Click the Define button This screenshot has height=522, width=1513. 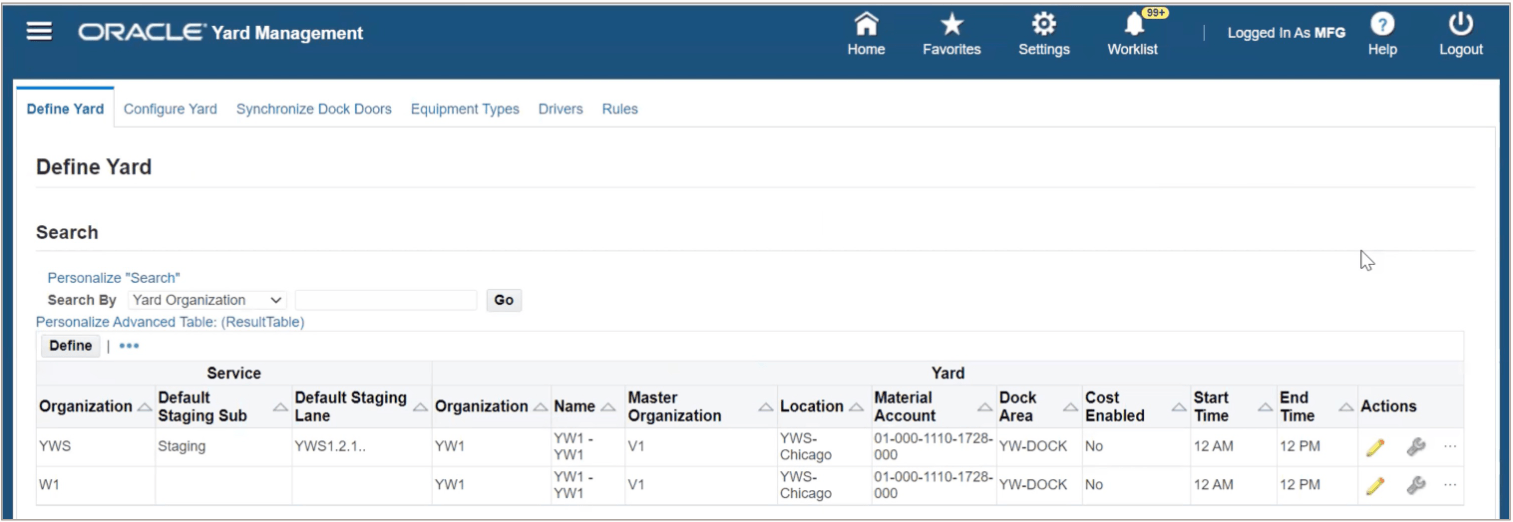[70, 346]
